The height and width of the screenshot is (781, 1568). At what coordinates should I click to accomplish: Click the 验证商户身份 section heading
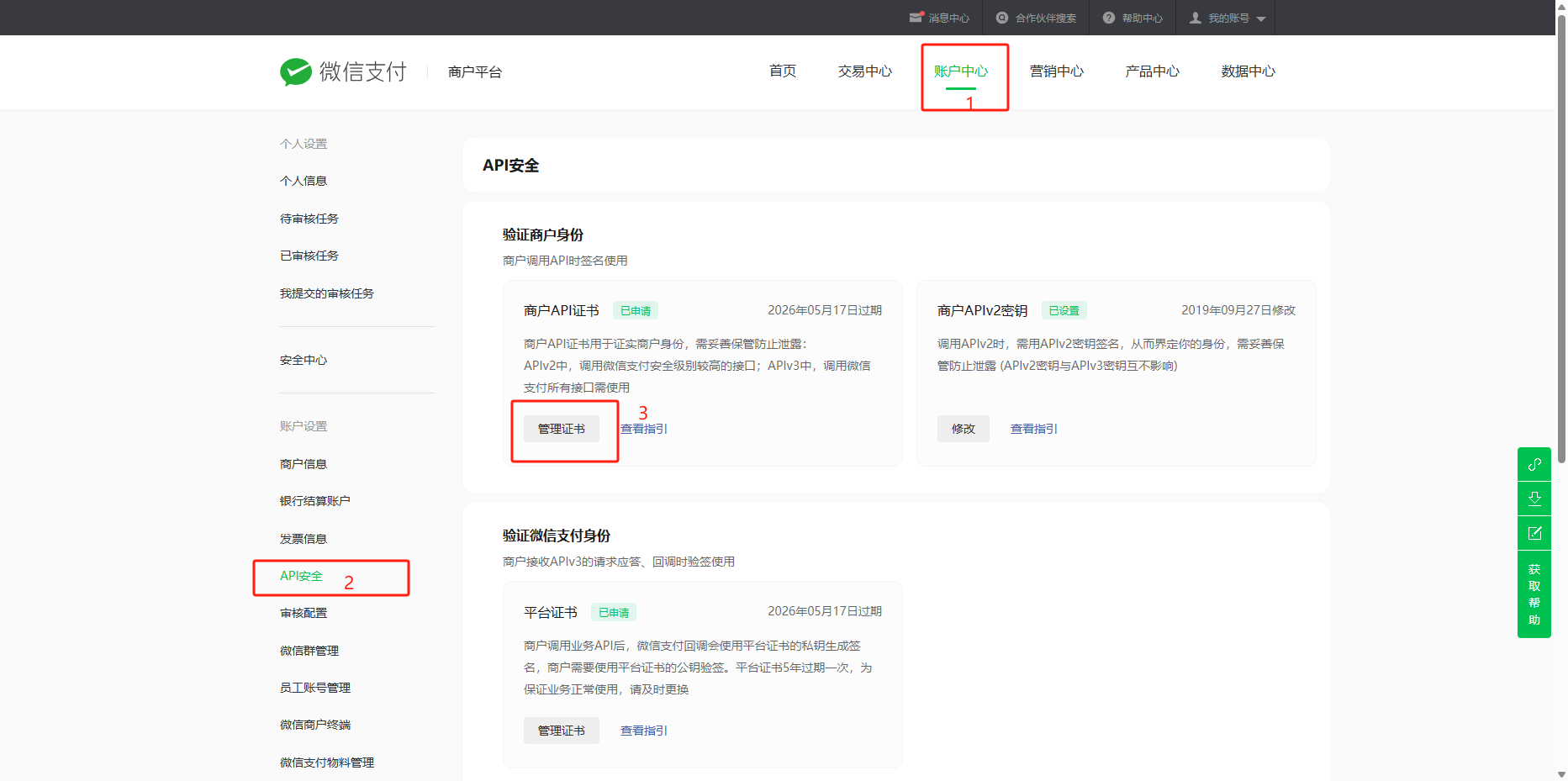[x=543, y=235]
